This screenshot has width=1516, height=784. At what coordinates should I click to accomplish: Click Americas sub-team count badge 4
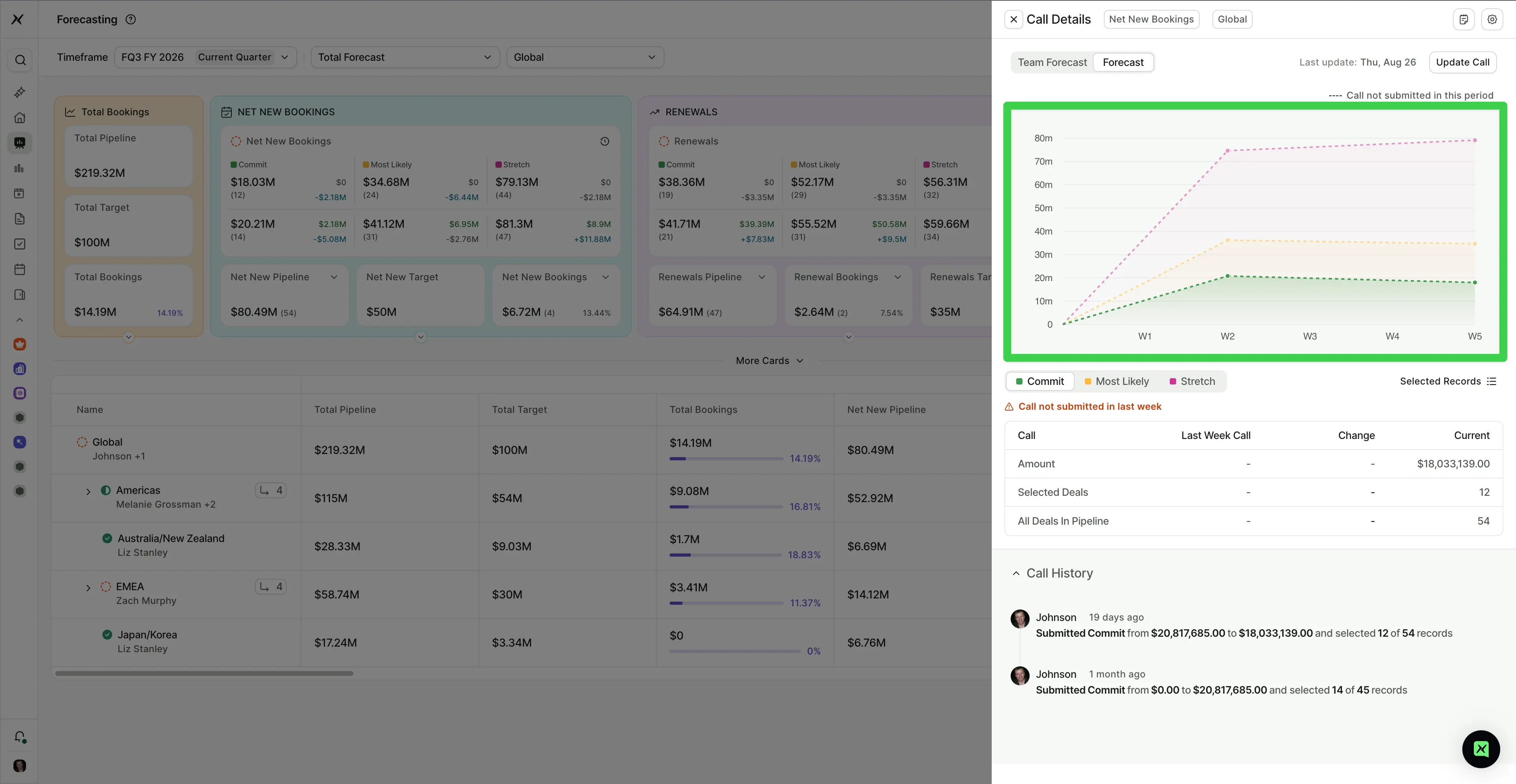pyautogui.click(x=271, y=490)
